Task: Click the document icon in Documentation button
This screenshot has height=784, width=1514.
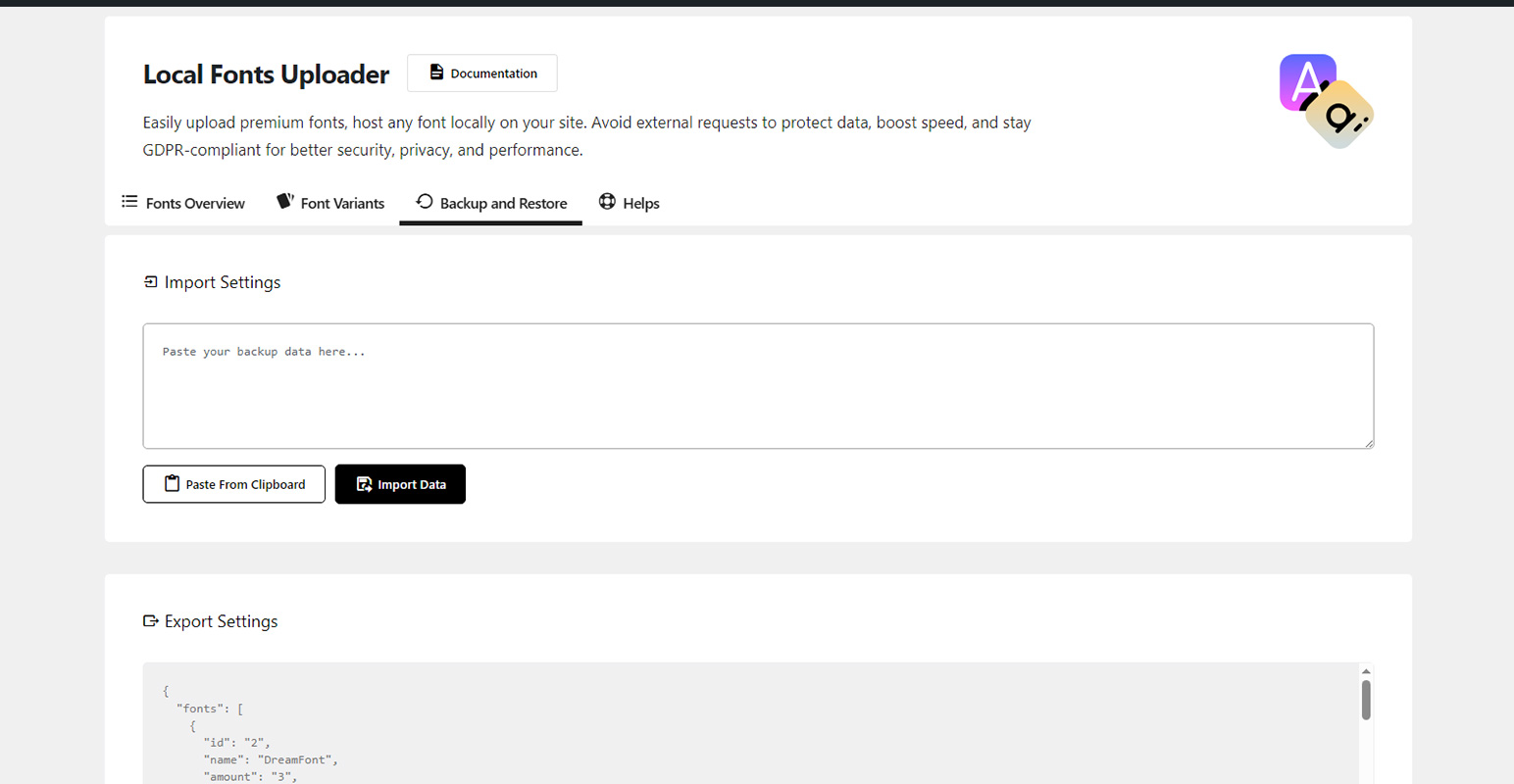Action: [x=436, y=73]
